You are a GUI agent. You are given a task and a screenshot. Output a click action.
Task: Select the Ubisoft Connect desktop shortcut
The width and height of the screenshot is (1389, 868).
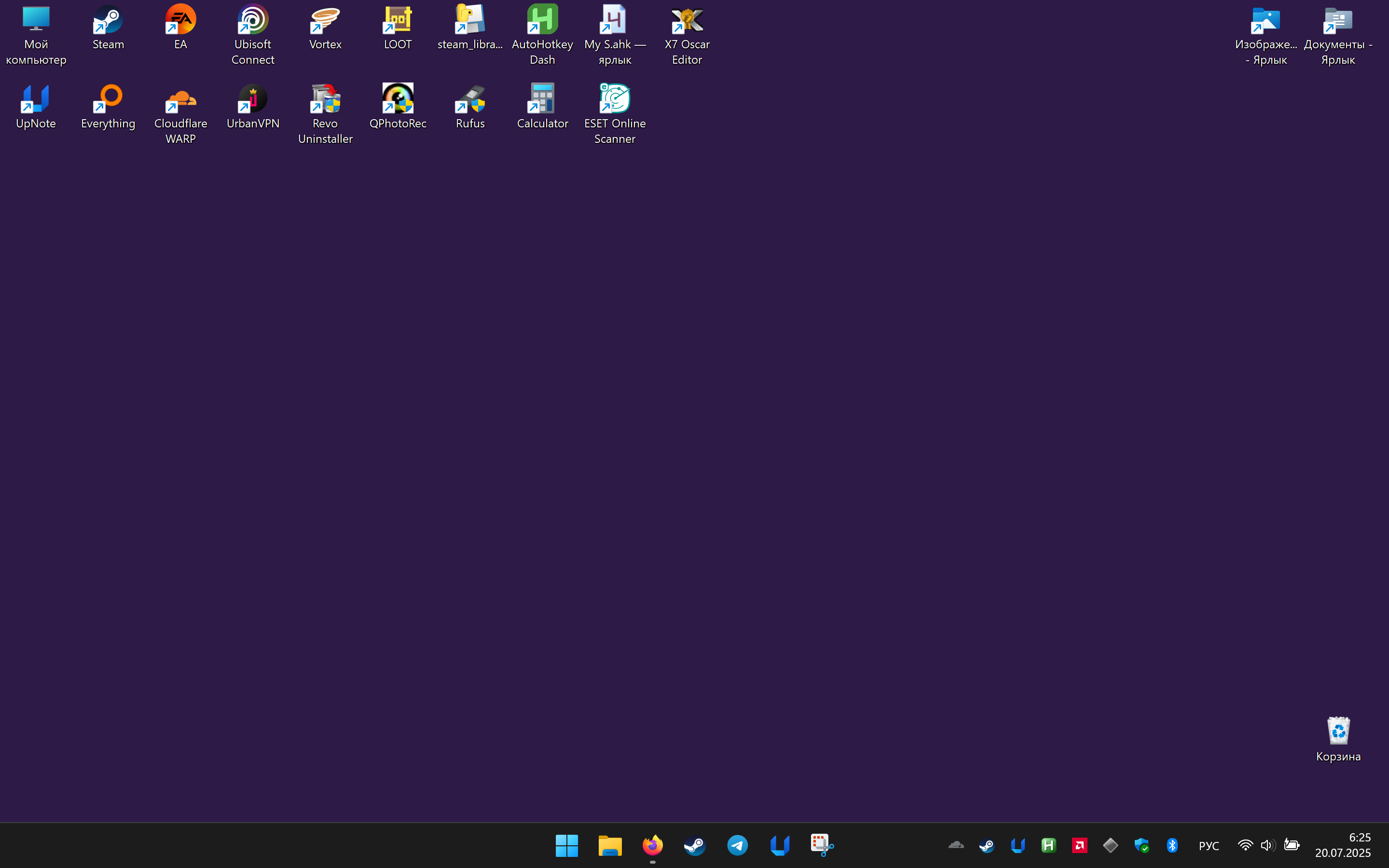coord(252,34)
